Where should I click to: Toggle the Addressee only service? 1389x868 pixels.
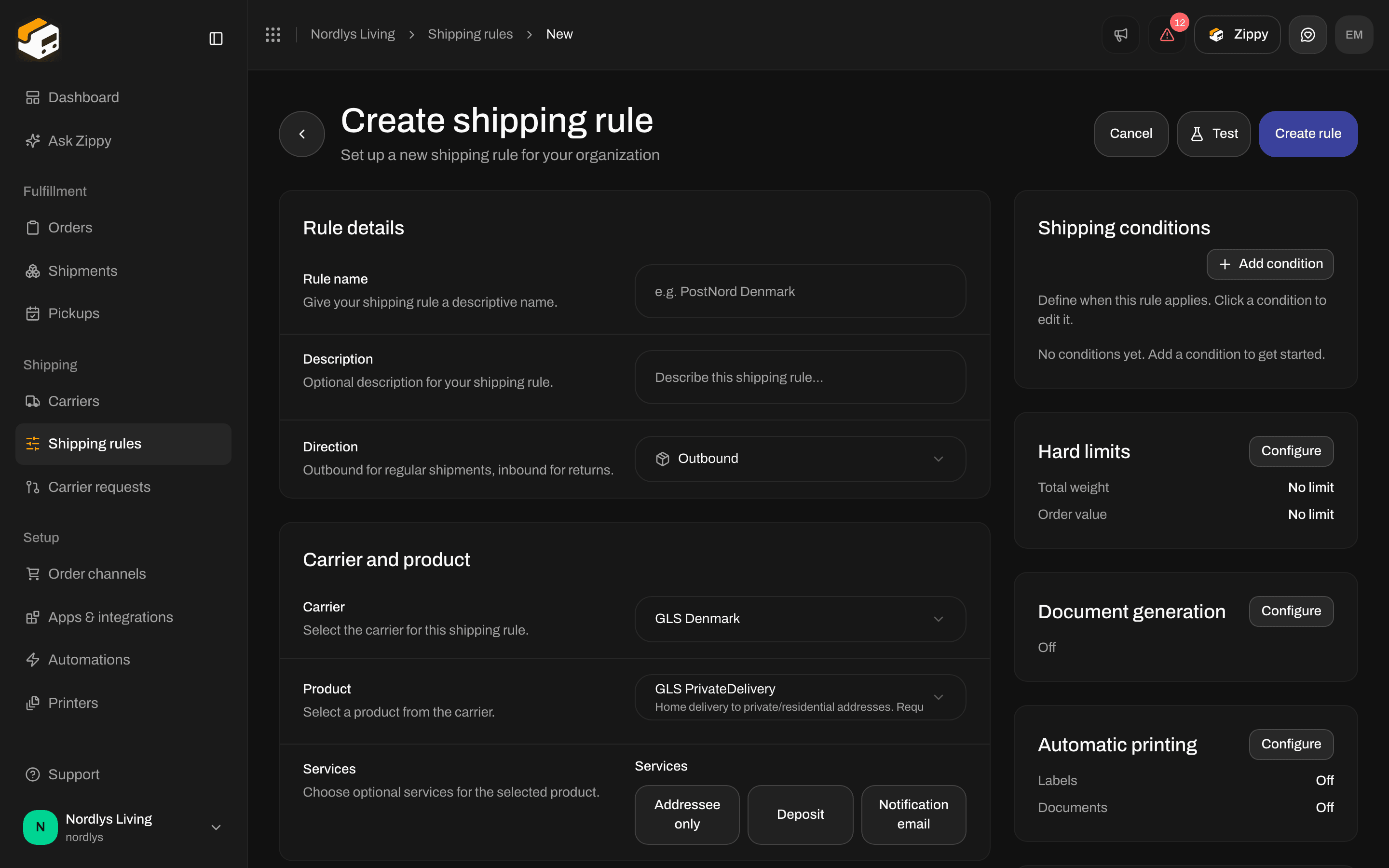(687, 814)
